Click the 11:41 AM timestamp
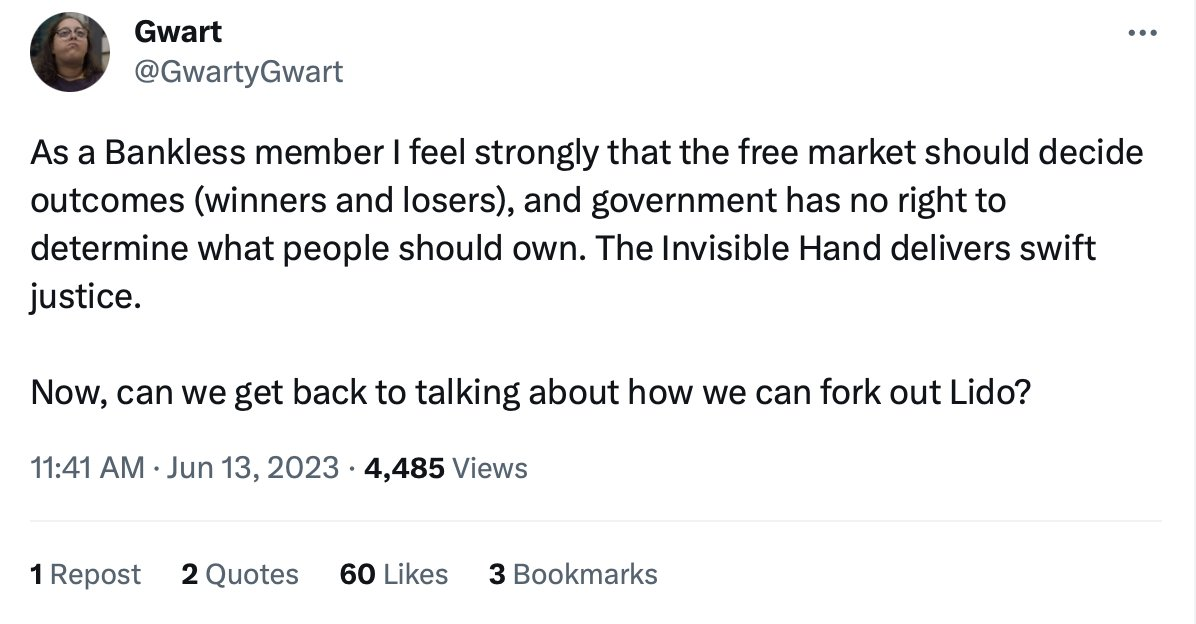Viewport: 1196px width, 624px height. tap(87, 467)
